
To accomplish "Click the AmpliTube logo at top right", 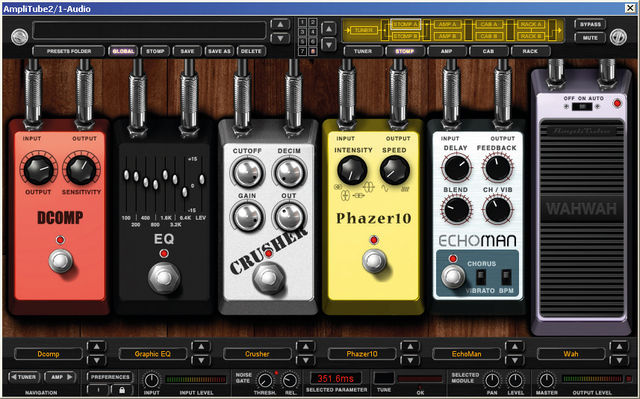I will 618,37.
